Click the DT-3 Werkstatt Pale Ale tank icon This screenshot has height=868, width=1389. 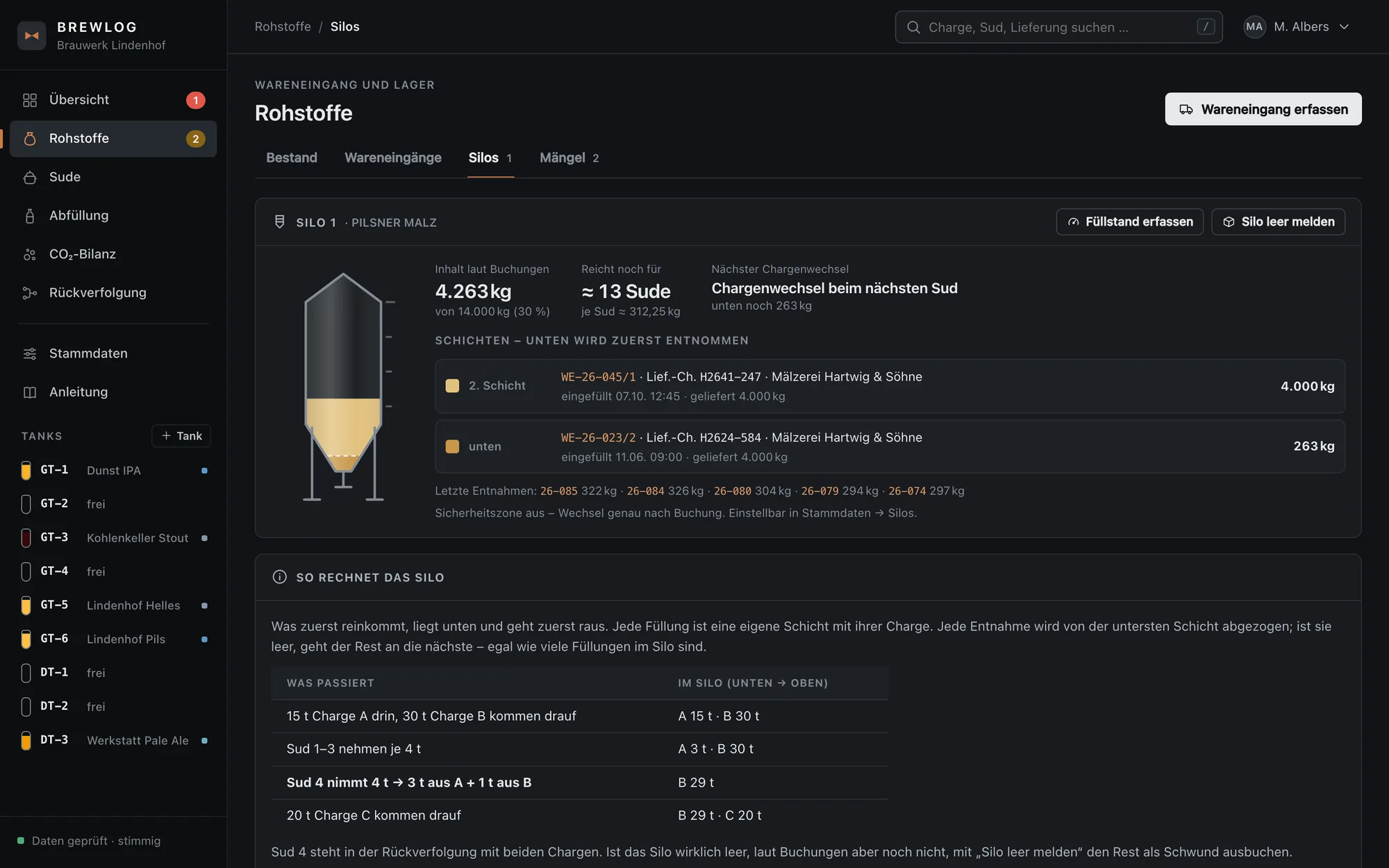(x=26, y=740)
